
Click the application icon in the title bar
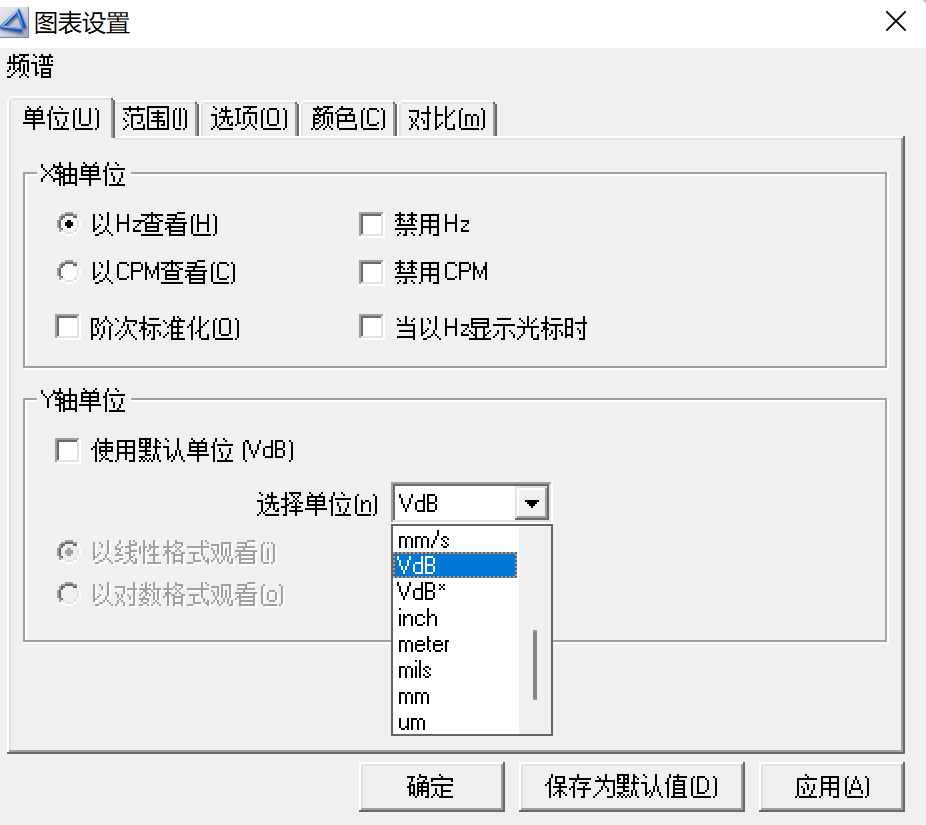pyautogui.click(x=14, y=20)
